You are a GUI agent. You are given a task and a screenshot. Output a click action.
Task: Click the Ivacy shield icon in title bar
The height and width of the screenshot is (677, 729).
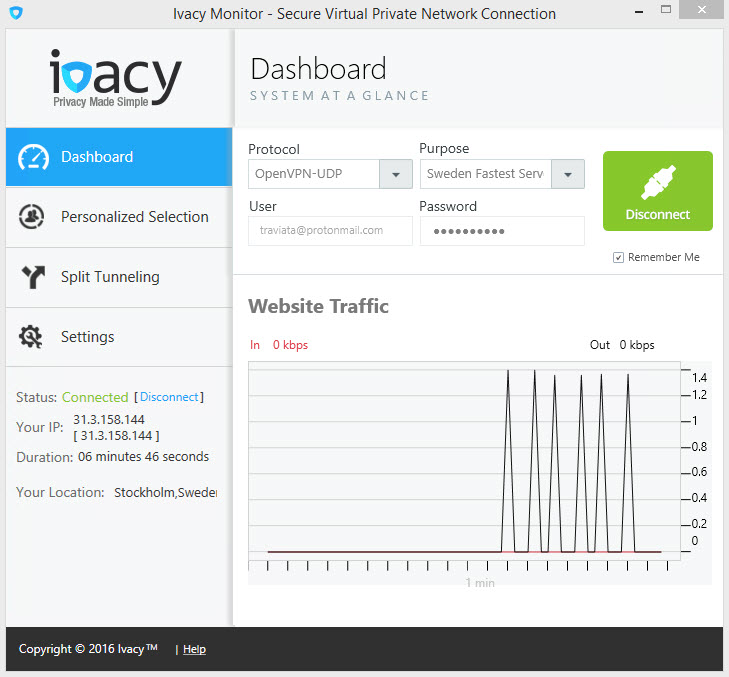tap(16, 13)
